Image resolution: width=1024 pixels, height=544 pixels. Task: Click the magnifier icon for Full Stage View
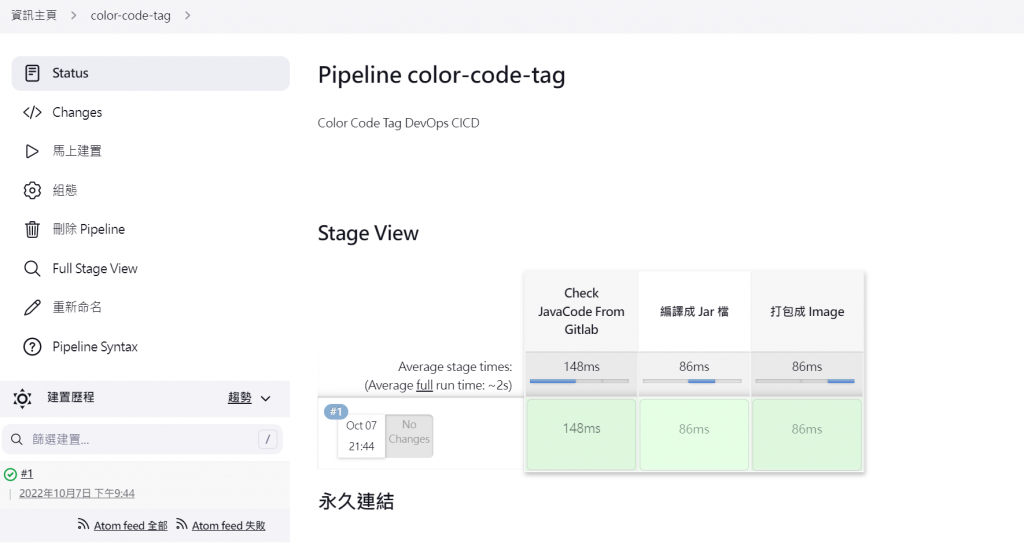(32, 268)
